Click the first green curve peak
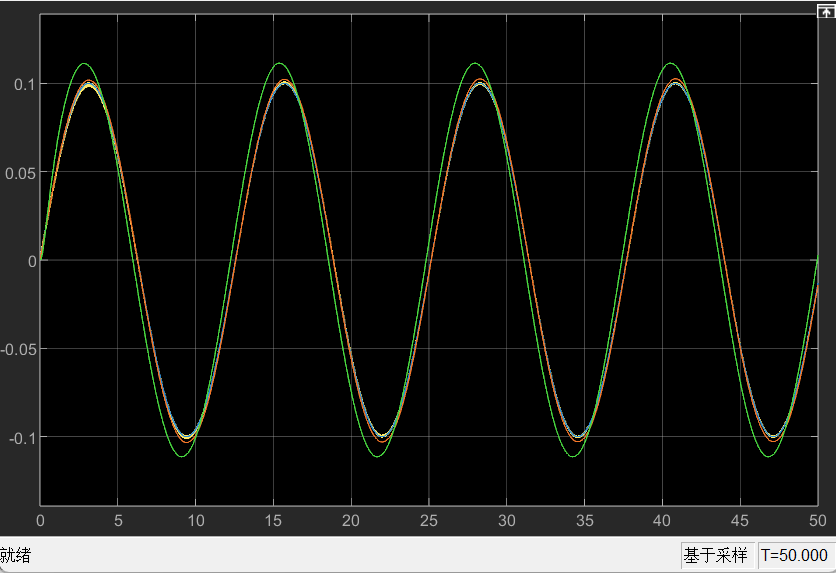This screenshot has height=573, width=836. 85,63
